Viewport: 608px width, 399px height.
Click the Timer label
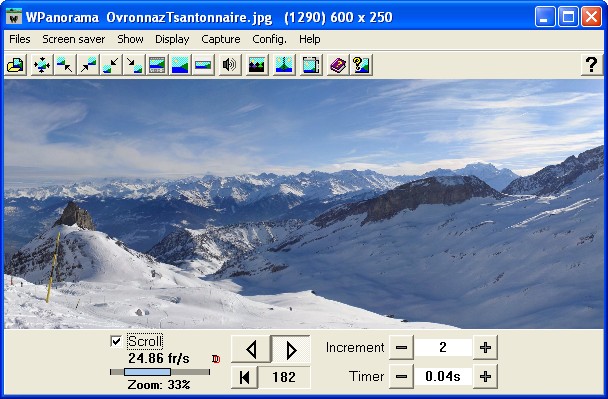tap(366, 376)
